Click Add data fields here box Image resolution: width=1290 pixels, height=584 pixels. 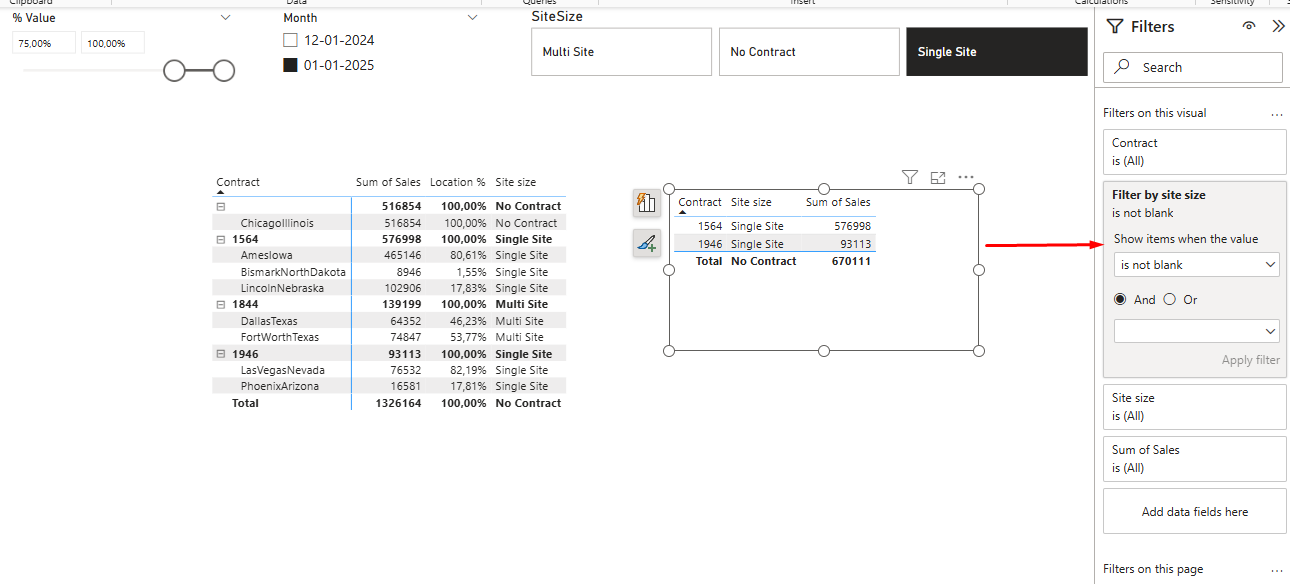click(x=1195, y=511)
